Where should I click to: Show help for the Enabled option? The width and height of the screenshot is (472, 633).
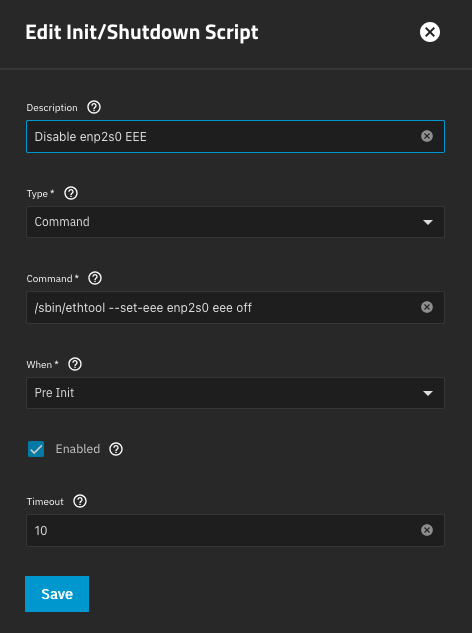click(116, 449)
